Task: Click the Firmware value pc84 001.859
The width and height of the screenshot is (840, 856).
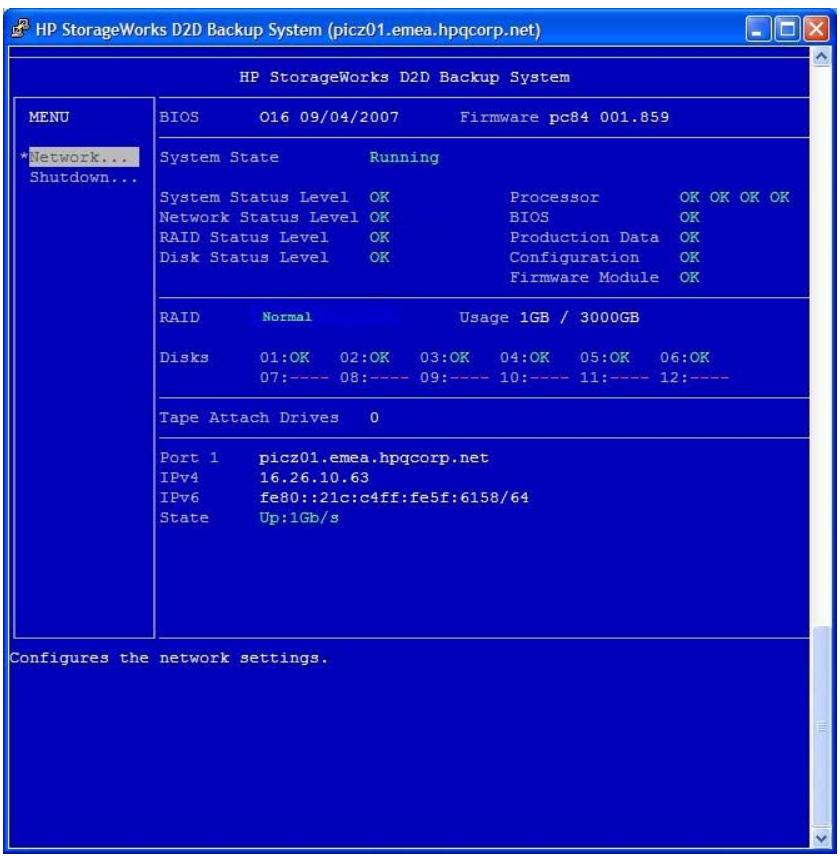Action: coord(609,117)
